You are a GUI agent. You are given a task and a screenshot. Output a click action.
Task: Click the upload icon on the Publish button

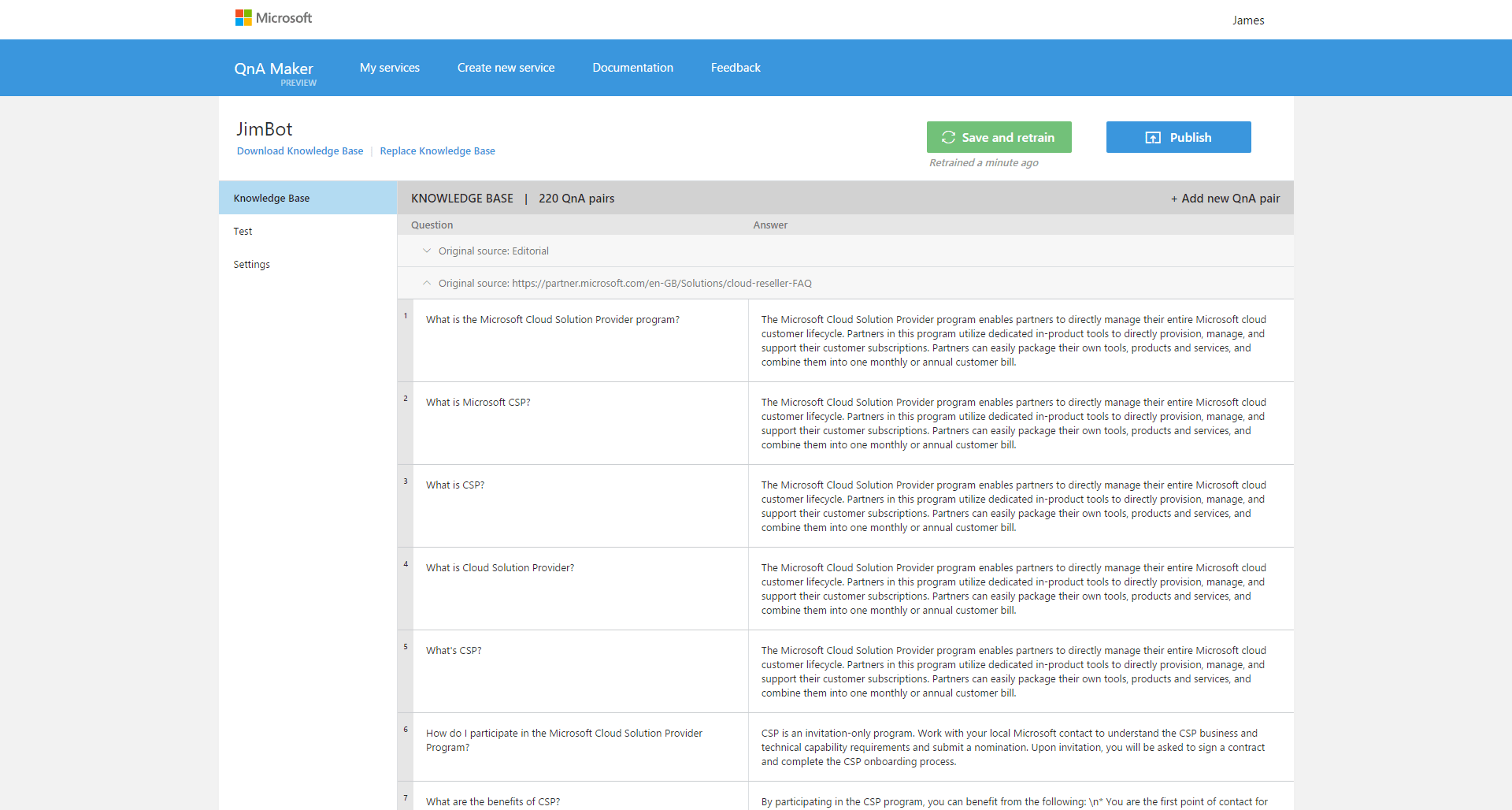[x=1153, y=137]
